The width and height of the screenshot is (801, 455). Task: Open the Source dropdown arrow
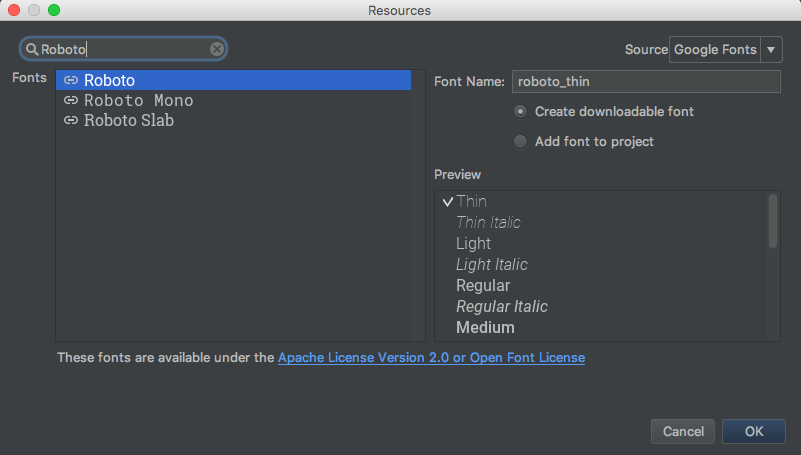click(x=771, y=49)
